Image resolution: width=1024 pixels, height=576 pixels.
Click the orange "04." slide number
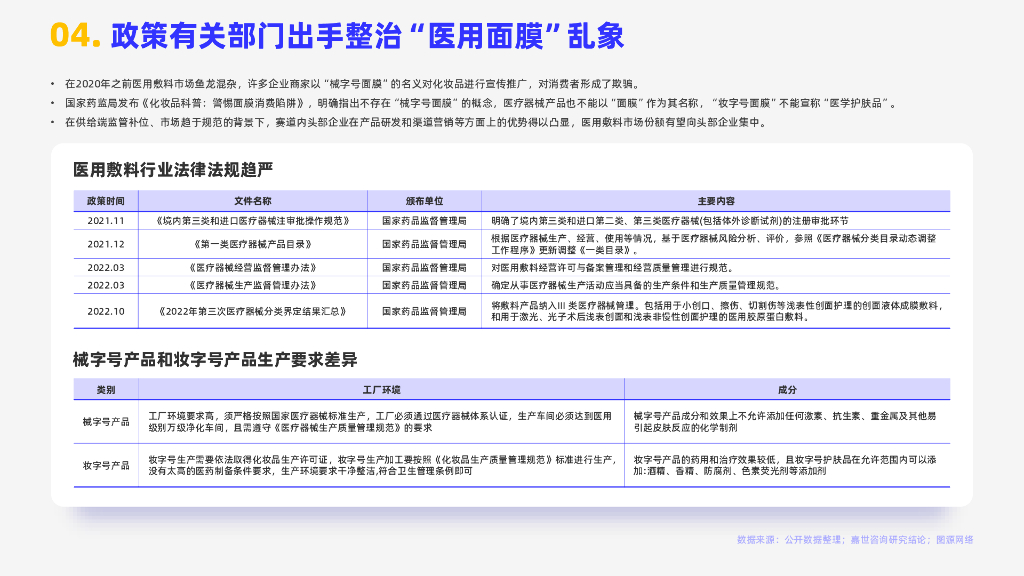(75, 36)
